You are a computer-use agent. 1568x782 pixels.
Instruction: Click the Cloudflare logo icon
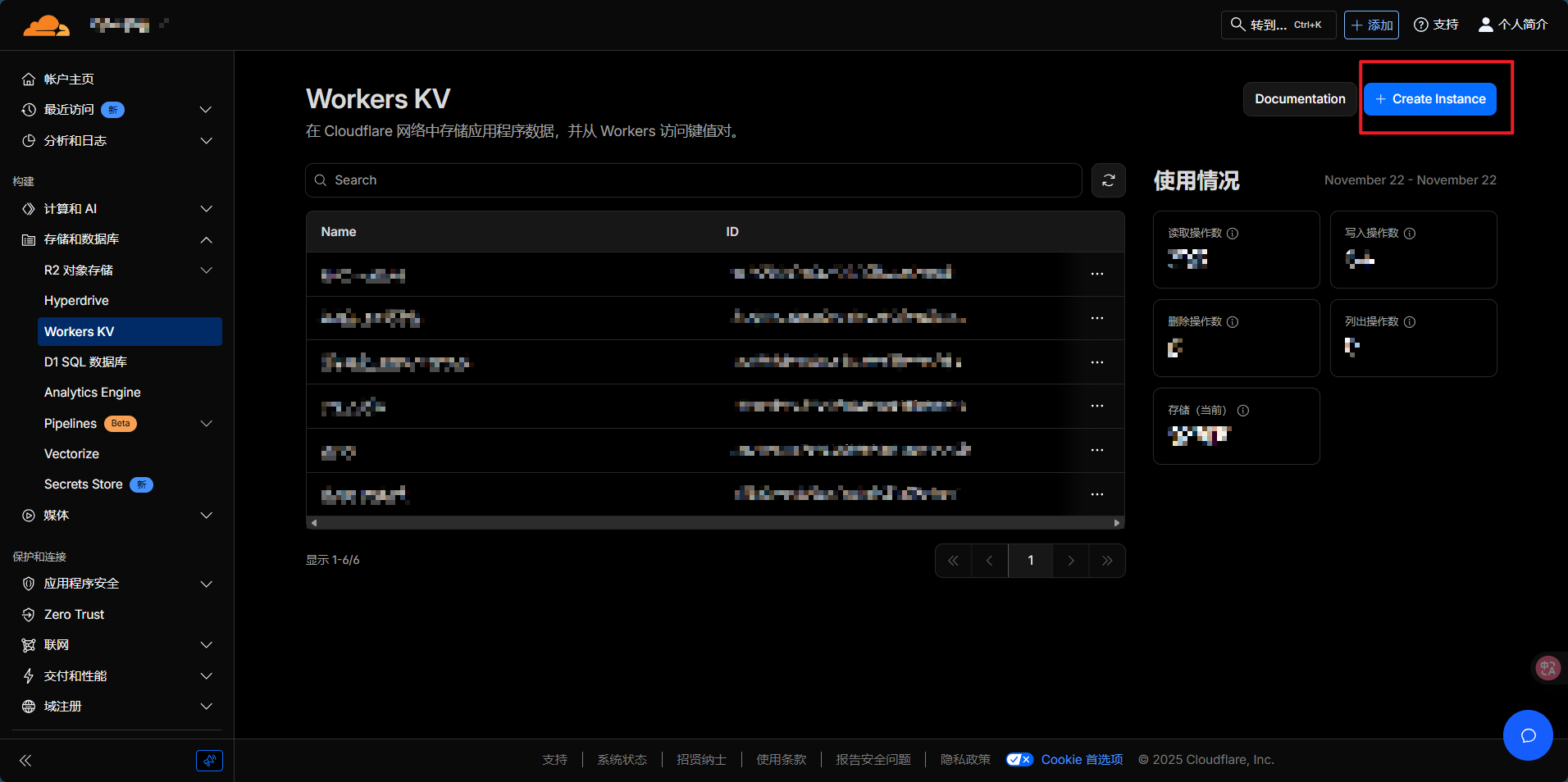[x=46, y=25]
